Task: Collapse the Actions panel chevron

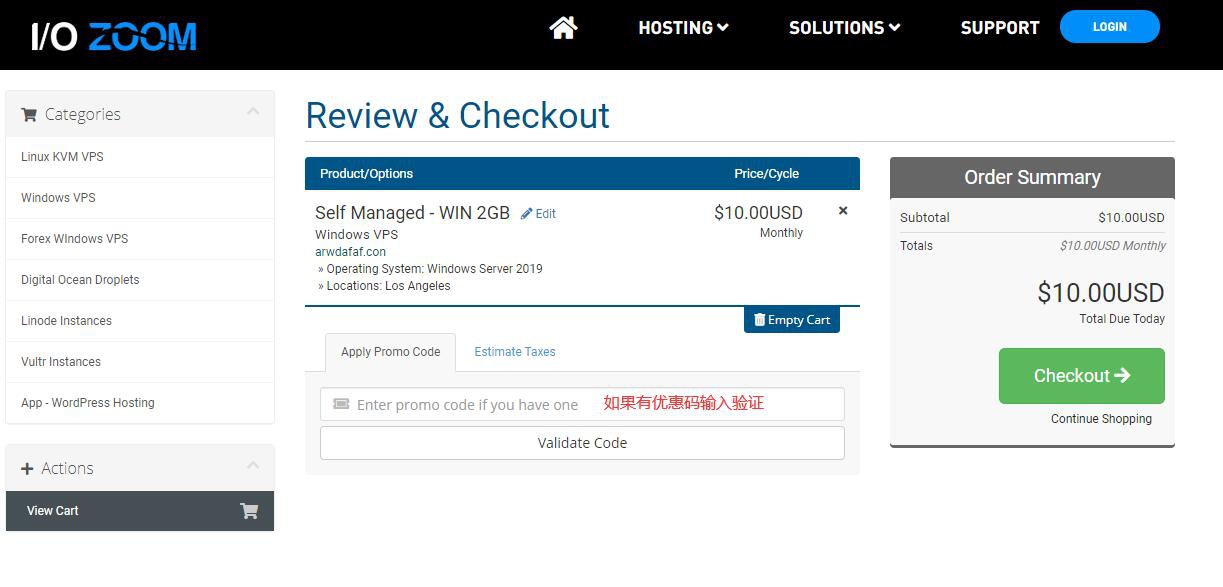Action: click(253, 466)
